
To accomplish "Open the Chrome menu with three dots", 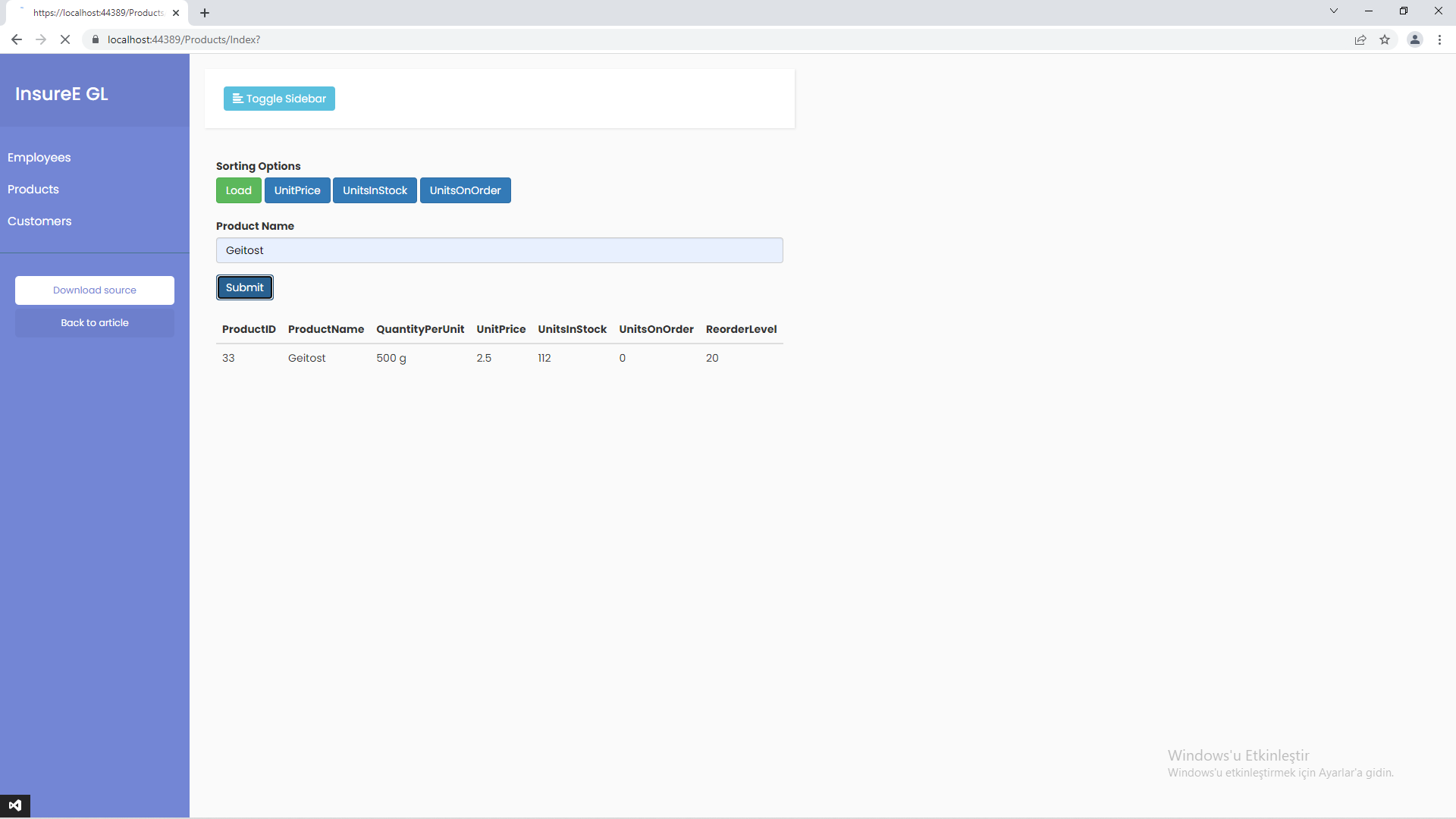I will [1439, 39].
